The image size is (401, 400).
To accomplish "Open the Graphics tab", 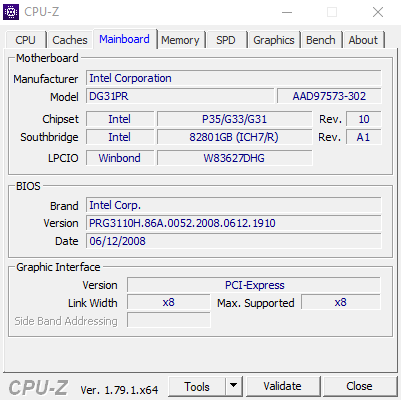I will [x=274, y=40].
